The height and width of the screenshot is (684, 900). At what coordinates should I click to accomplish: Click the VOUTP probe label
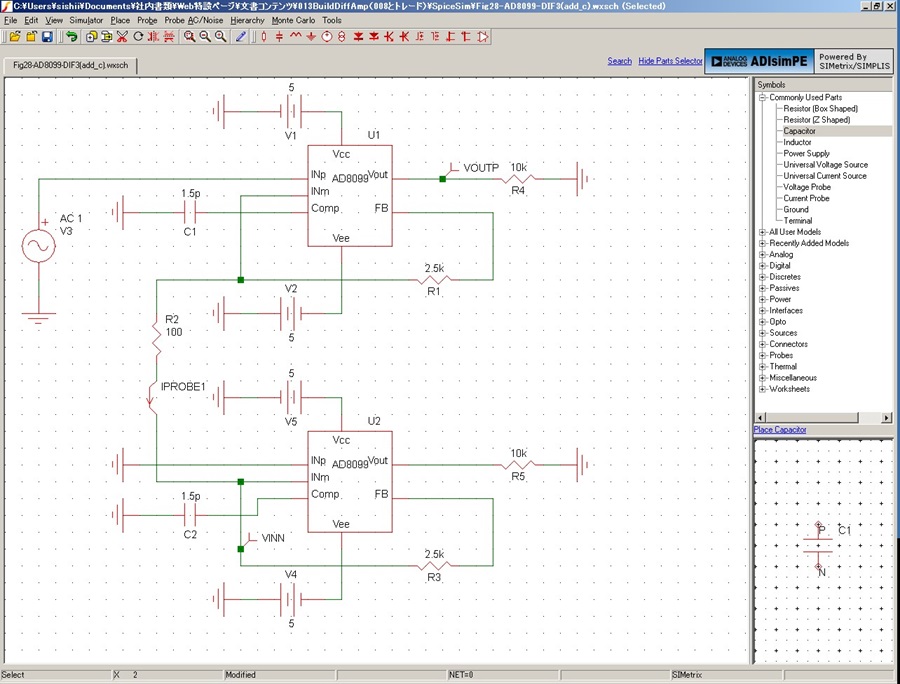tap(481, 168)
